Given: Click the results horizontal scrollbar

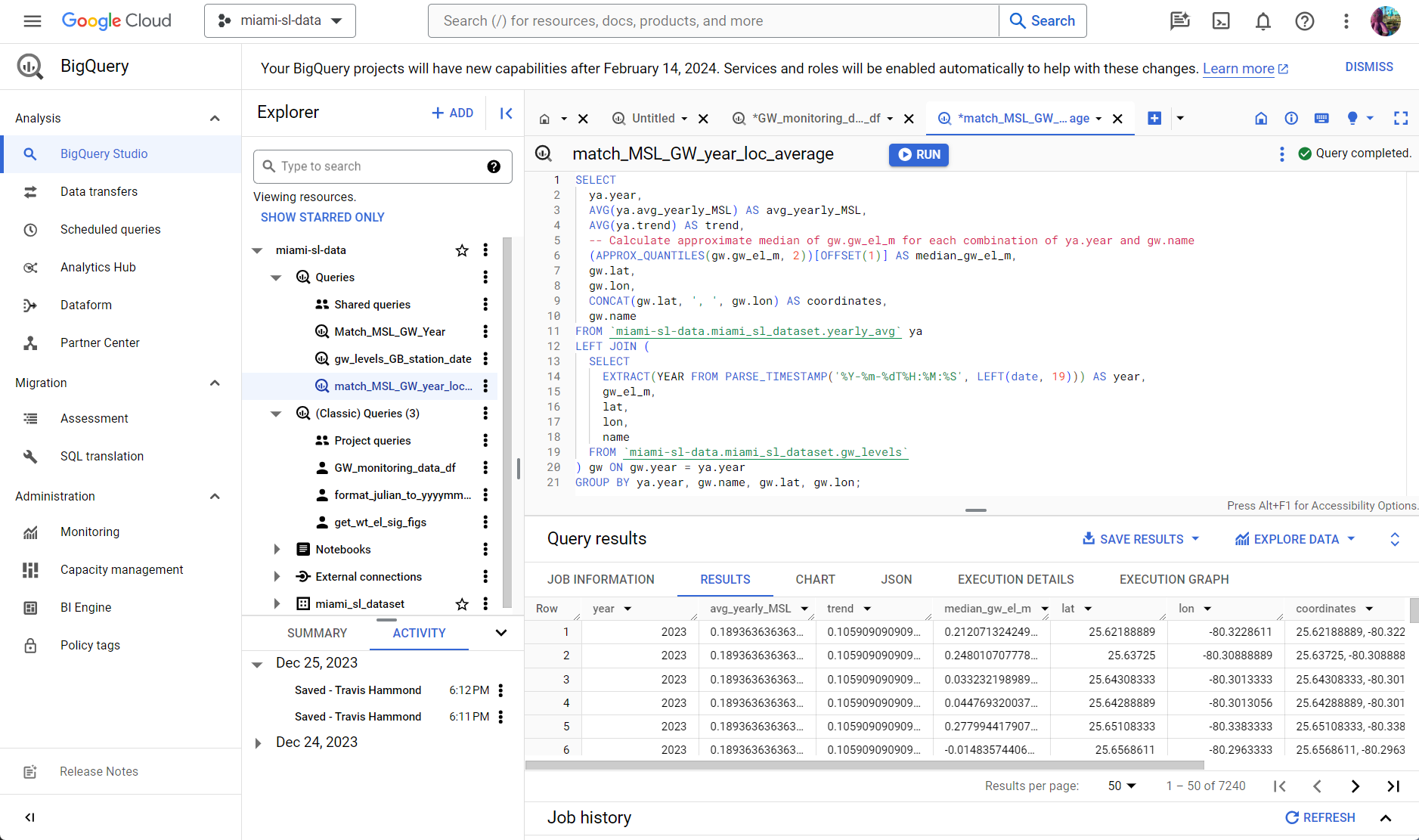Looking at the screenshot, I should [x=864, y=765].
